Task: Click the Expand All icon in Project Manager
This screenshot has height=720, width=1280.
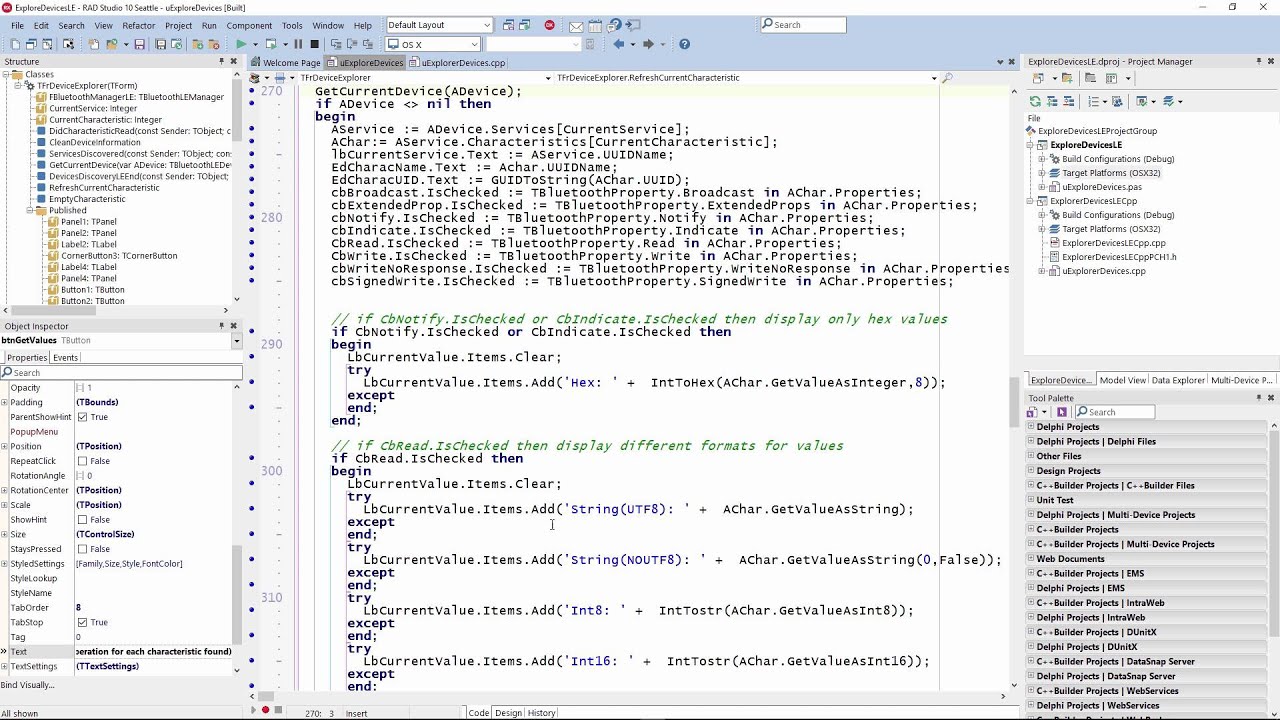Action: point(1051,101)
